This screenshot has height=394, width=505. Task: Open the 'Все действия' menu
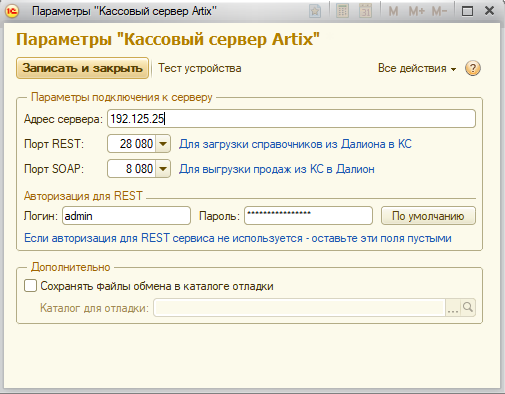(417, 68)
